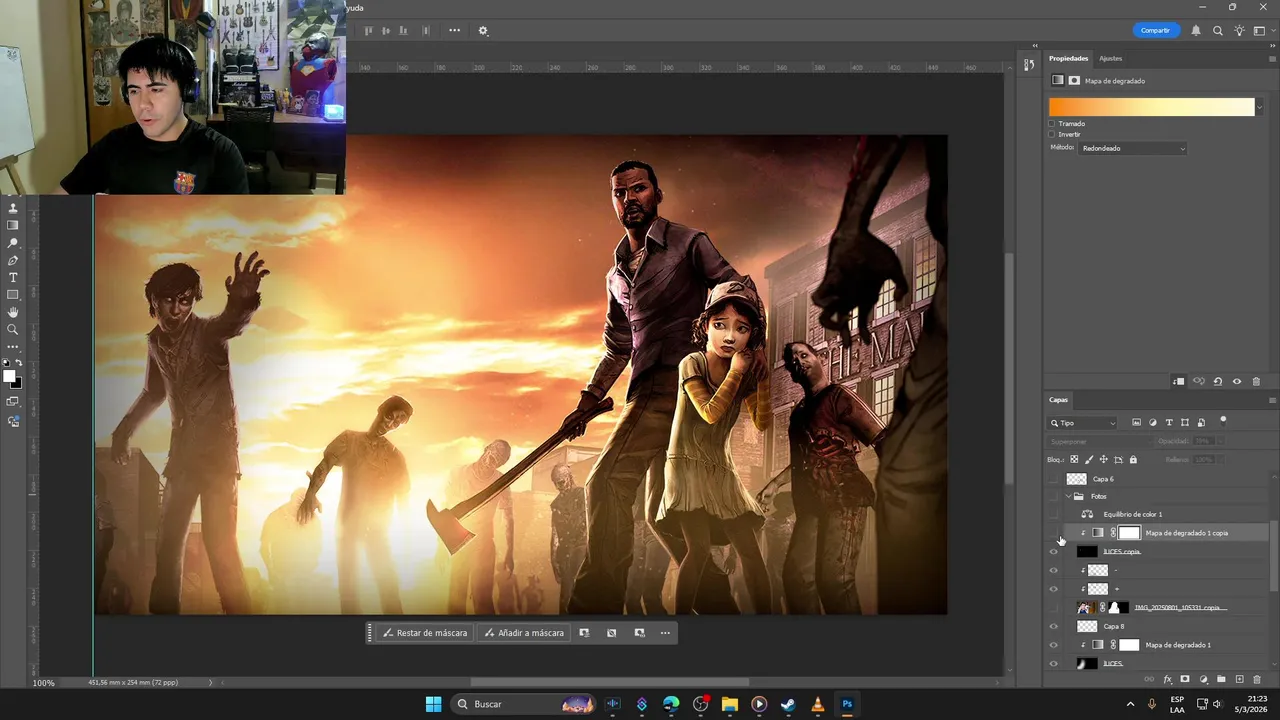Open contextual task bar more options
Screen dimensions: 1280x720
click(x=665, y=633)
